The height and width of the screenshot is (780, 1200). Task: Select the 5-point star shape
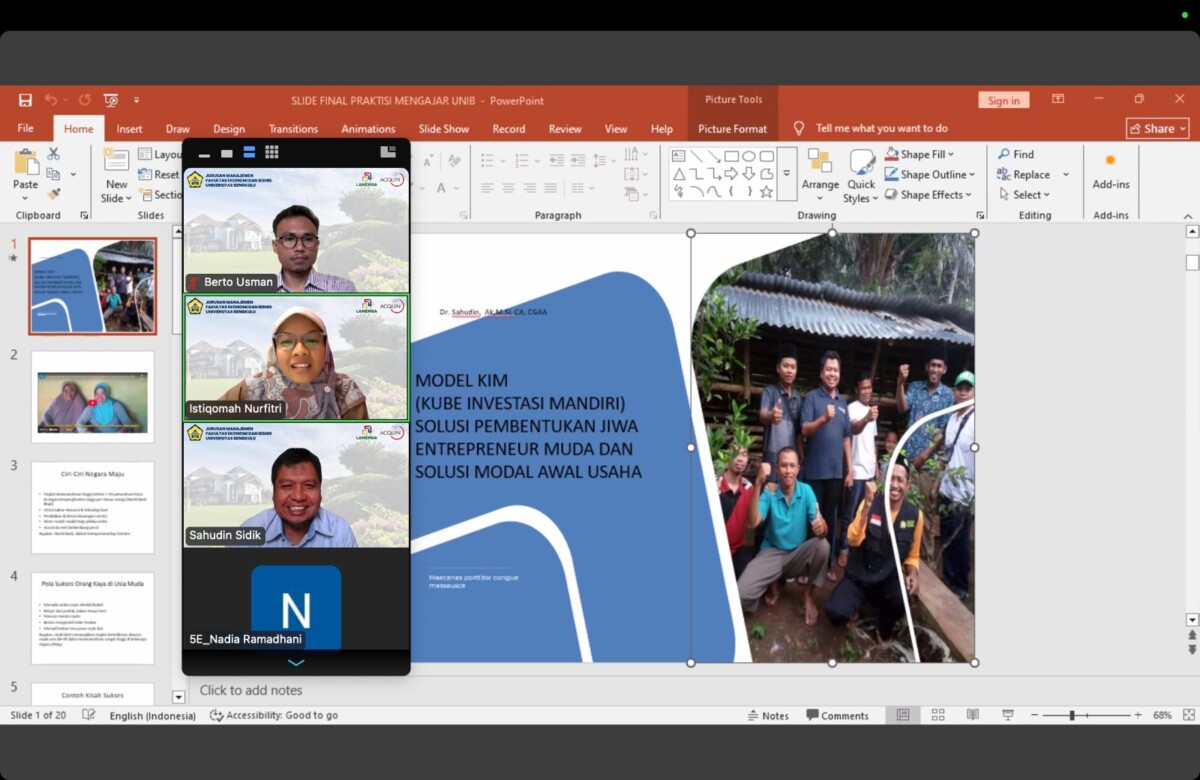[766, 191]
